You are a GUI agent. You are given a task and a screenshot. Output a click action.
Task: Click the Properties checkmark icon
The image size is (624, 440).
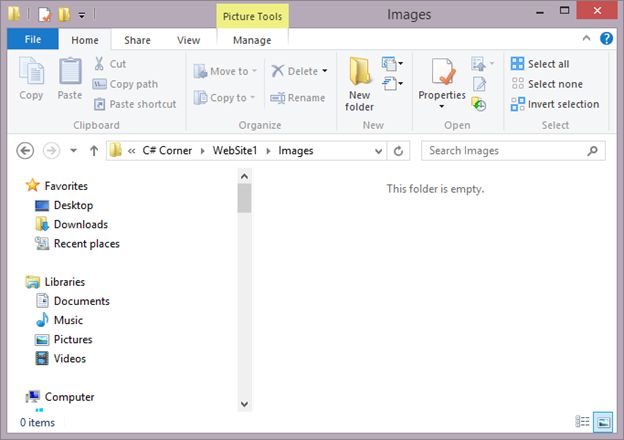click(443, 72)
